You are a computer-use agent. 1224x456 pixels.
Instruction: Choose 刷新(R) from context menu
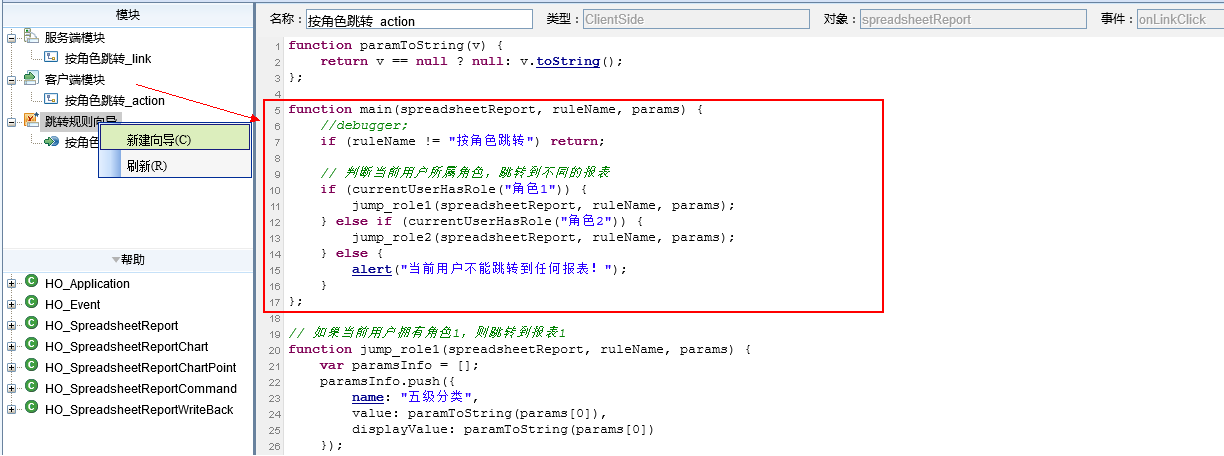(x=175, y=165)
